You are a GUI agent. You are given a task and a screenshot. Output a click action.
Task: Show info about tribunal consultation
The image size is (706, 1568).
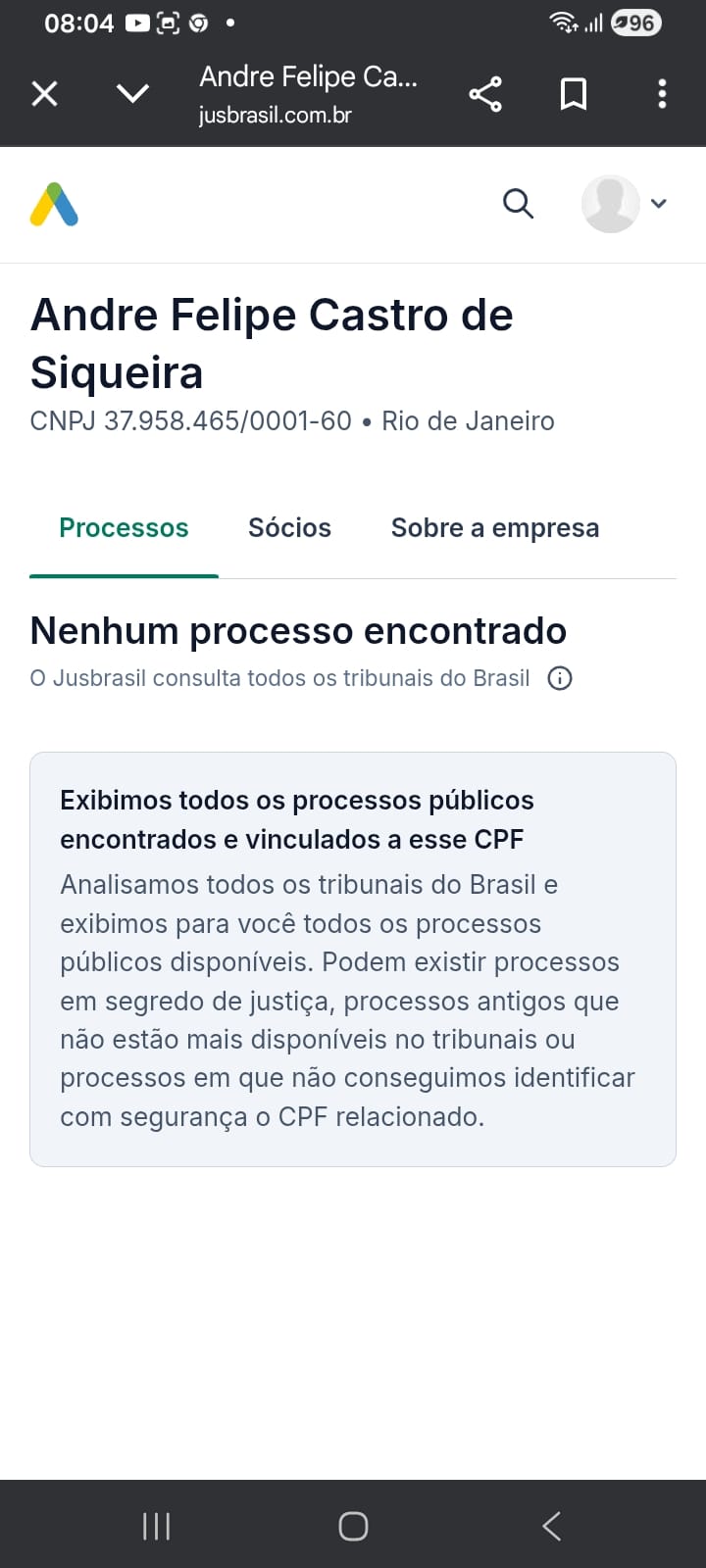[560, 678]
